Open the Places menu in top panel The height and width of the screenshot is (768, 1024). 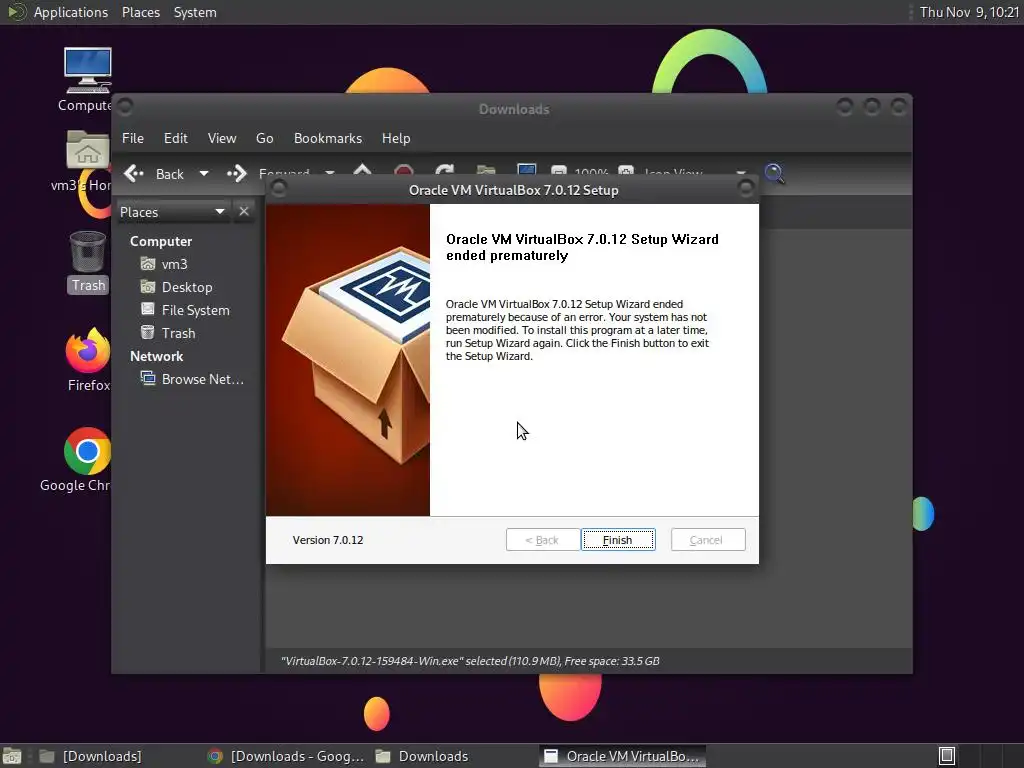click(140, 12)
